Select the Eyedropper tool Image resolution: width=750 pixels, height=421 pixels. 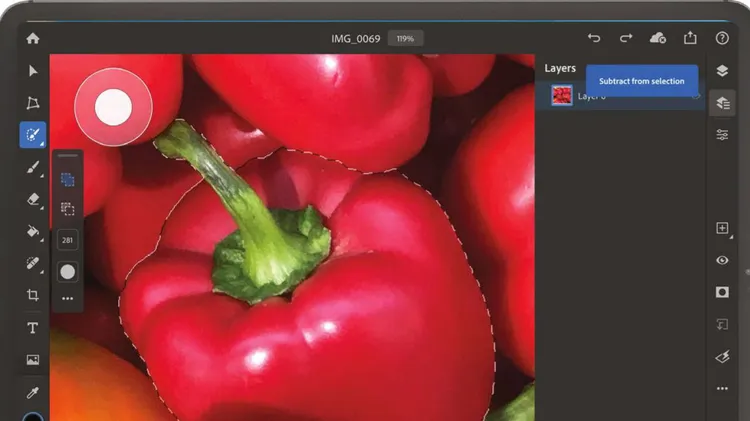click(x=33, y=393)
